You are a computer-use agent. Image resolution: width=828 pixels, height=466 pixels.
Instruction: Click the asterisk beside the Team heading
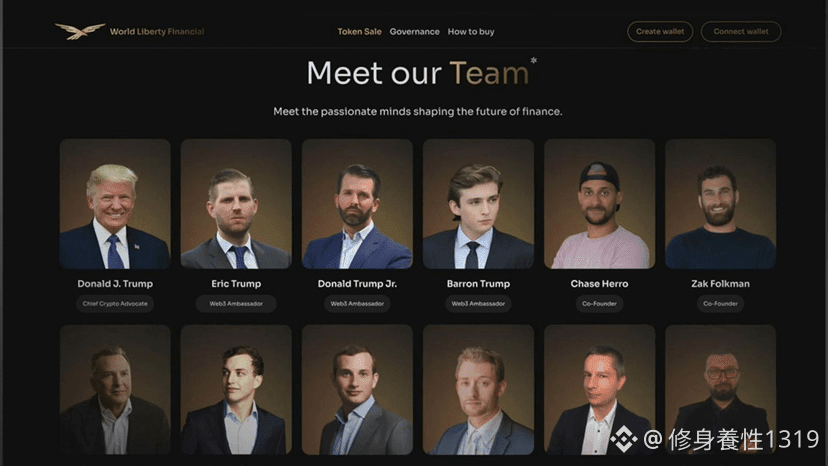coord(534,61)
